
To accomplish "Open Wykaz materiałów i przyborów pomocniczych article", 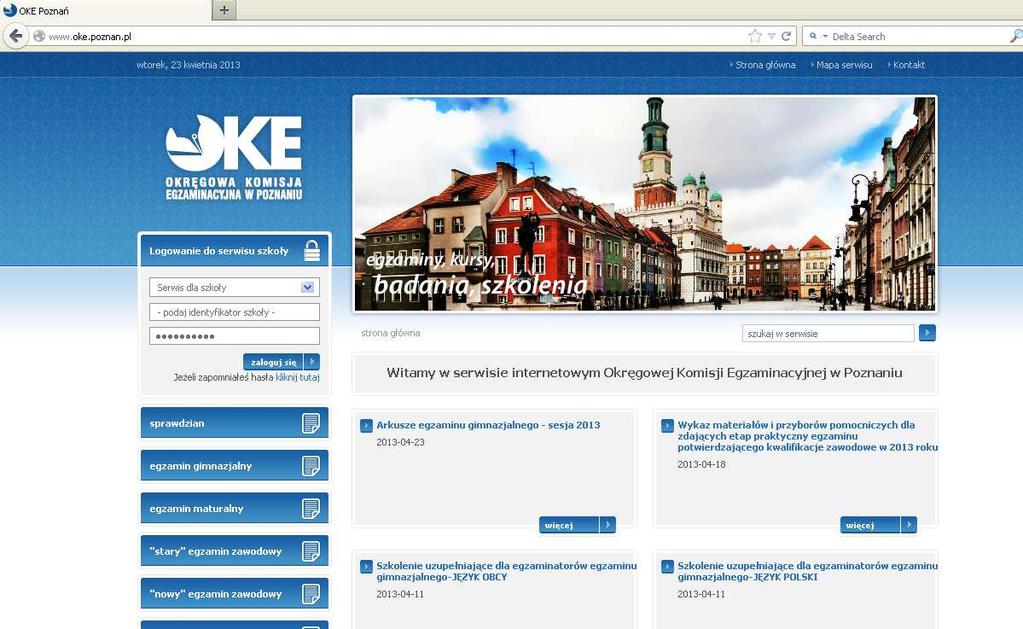I will [808, 436].
